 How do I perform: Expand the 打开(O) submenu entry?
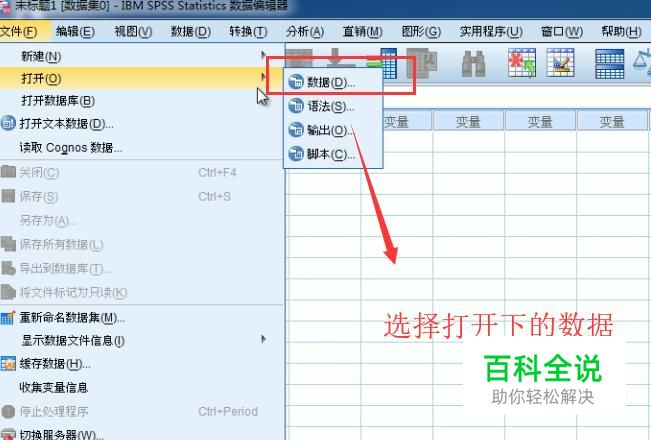pos(141,78)
